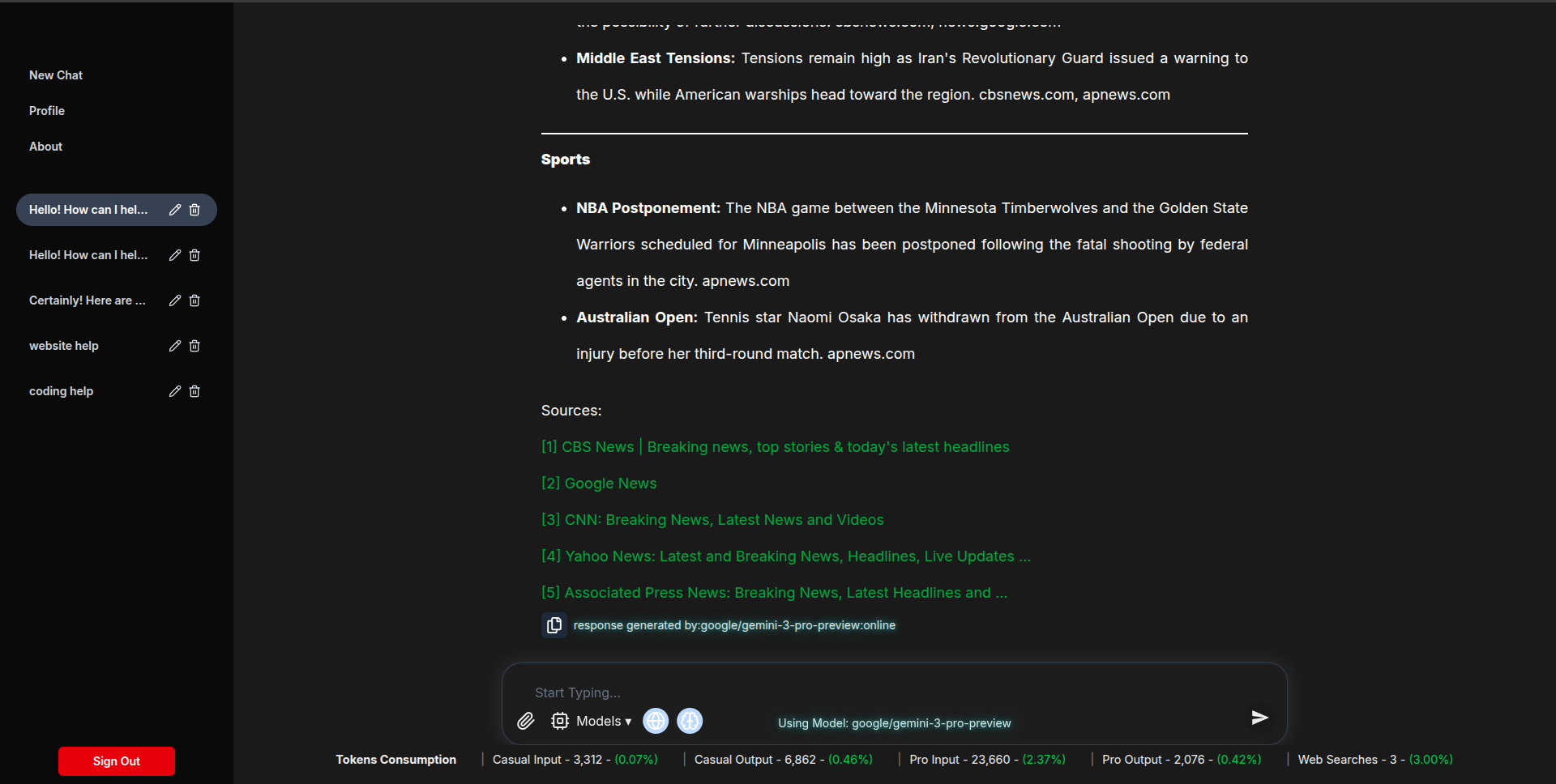Screen dimensions: 1556x784
Task: Open source link [4] Yahoo News
Action: tap(786, 556)
